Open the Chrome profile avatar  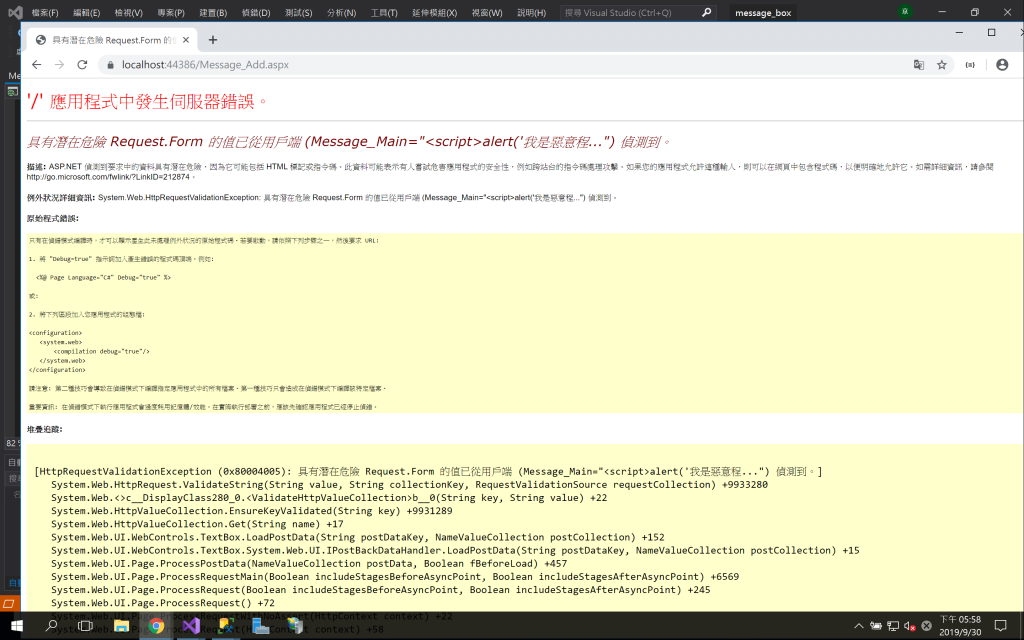pyautogui.click(x=1002, y=65)
